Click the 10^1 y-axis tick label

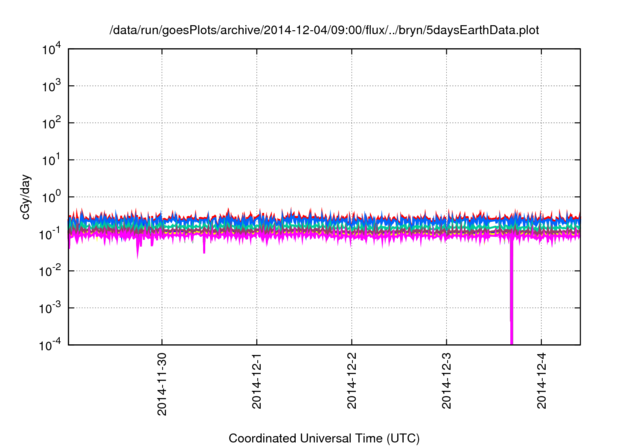(51, 160)
